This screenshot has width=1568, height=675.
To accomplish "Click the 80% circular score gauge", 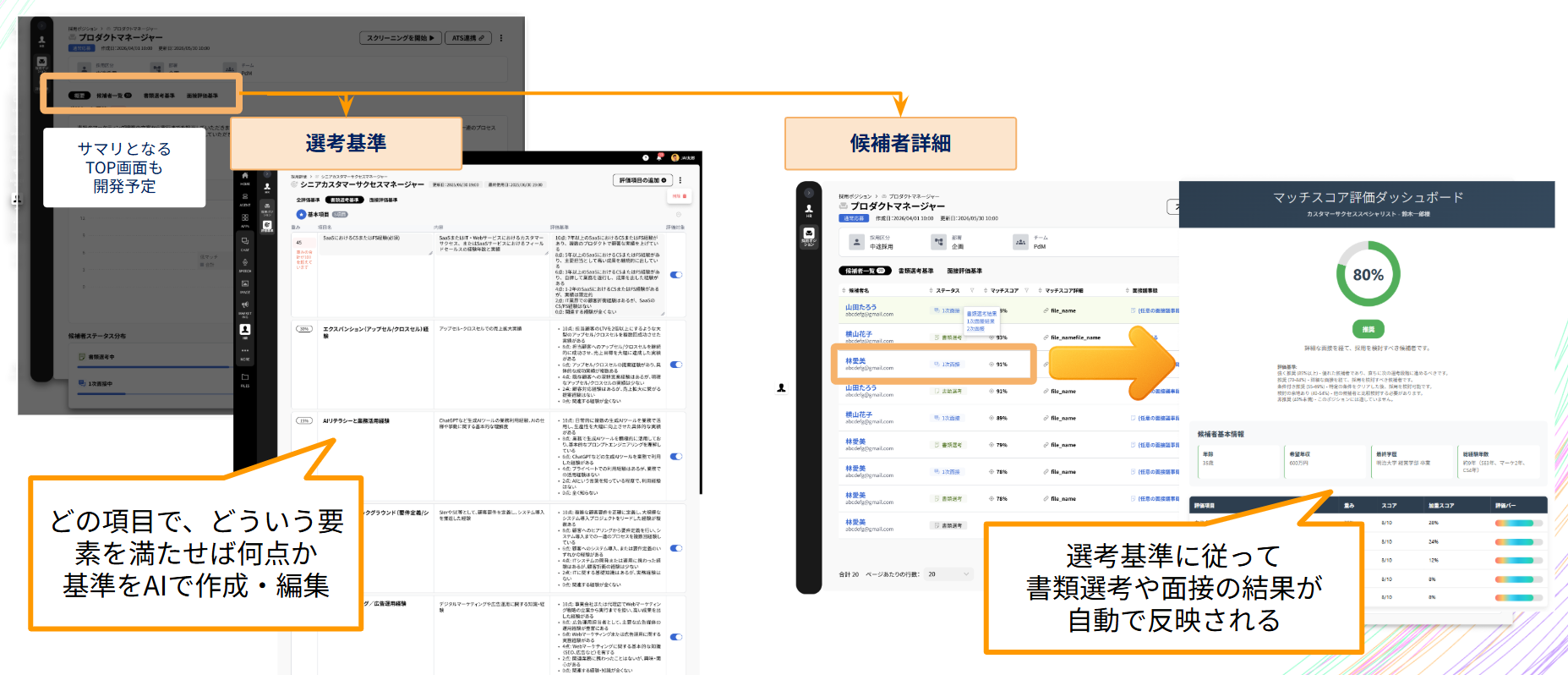I will [1368, 274].
